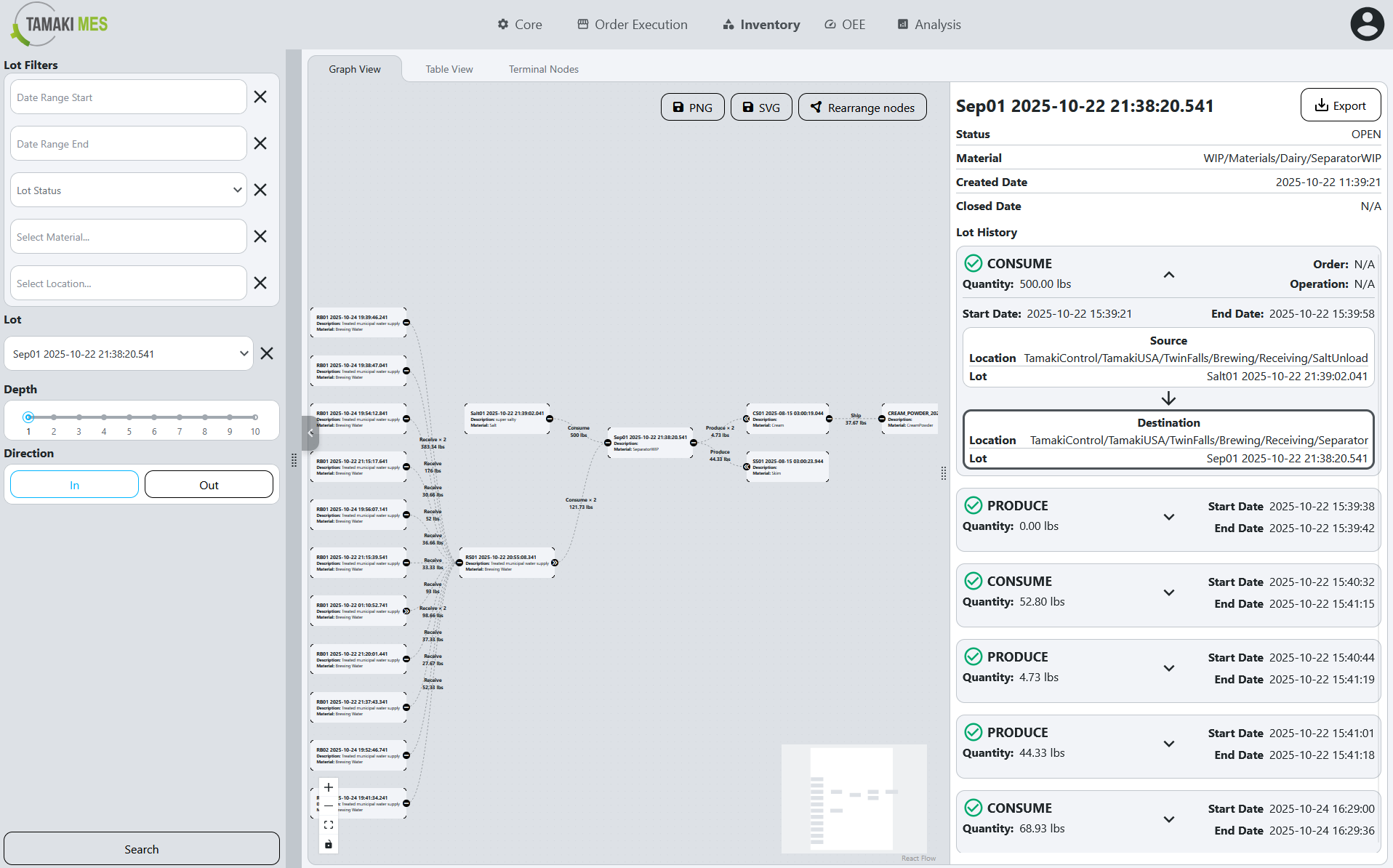Screen dimensions: 1393x868
Task: Zoom in on the graph canvas
Action: (x=329, y=787)
